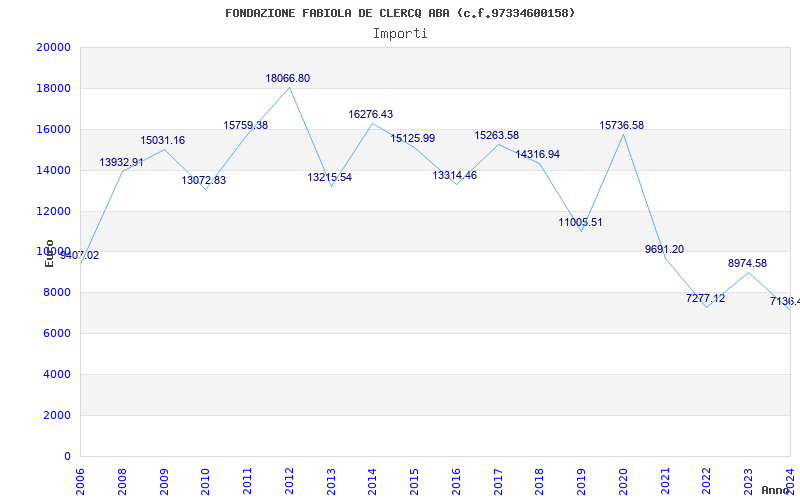This screenshot has height=500, width=800.
Task: Click the 16276.43 data point label
Action: tap(370, 114)
